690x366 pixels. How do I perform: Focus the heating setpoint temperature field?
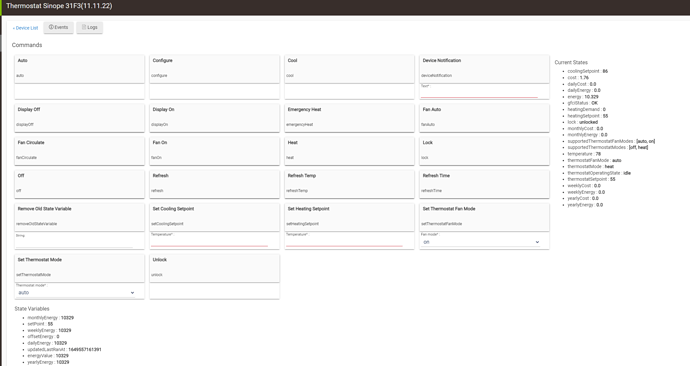coord(344,242)
